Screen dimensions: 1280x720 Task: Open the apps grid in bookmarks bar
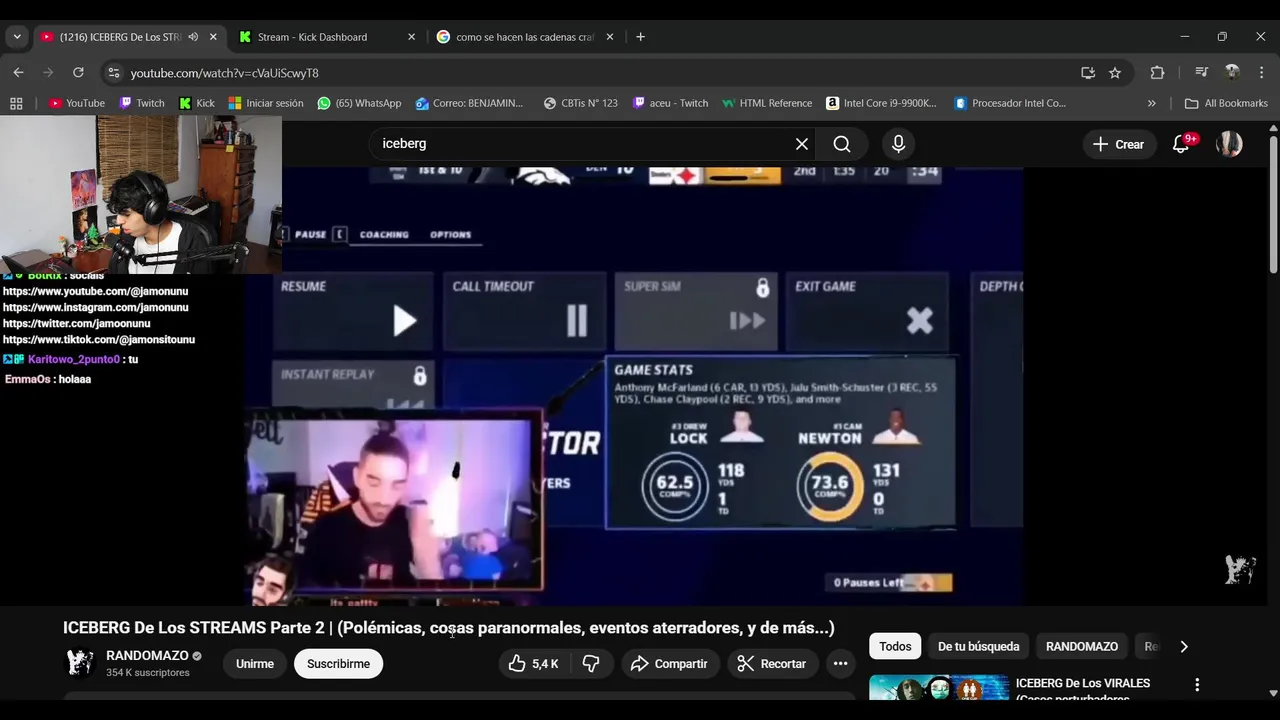16,103
